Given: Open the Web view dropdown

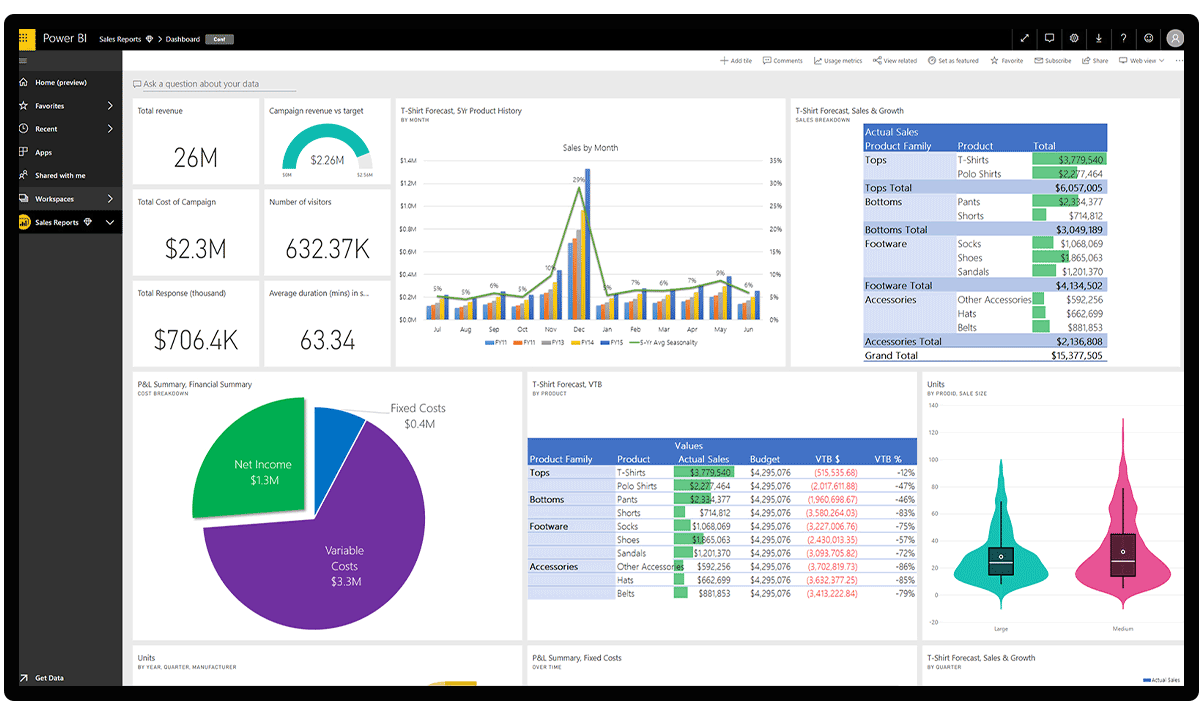Looking at the screenshot, I should tap(1140, 60).
